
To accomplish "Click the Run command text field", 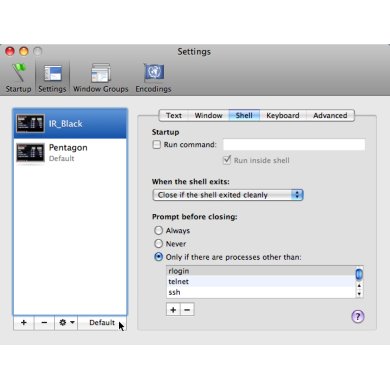I will 294,145.
